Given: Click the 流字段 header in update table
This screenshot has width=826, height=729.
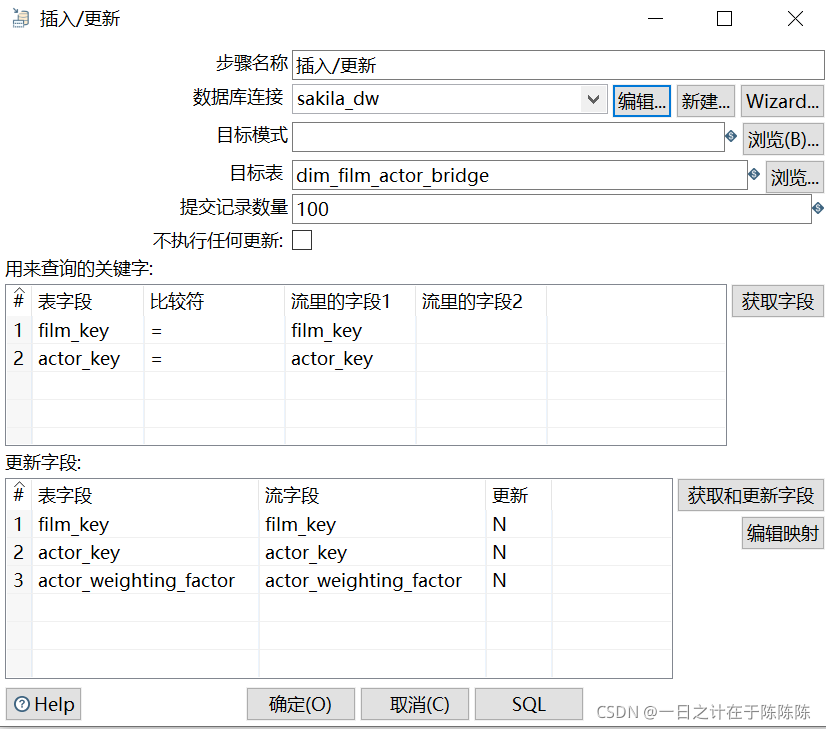Looking at the screenshot, I should tap(372, 495).
